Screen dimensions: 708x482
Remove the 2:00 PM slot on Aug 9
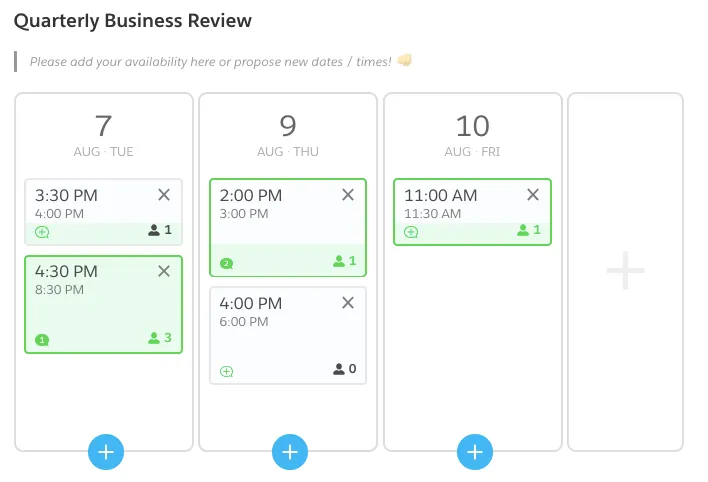(x=348, y=195)
